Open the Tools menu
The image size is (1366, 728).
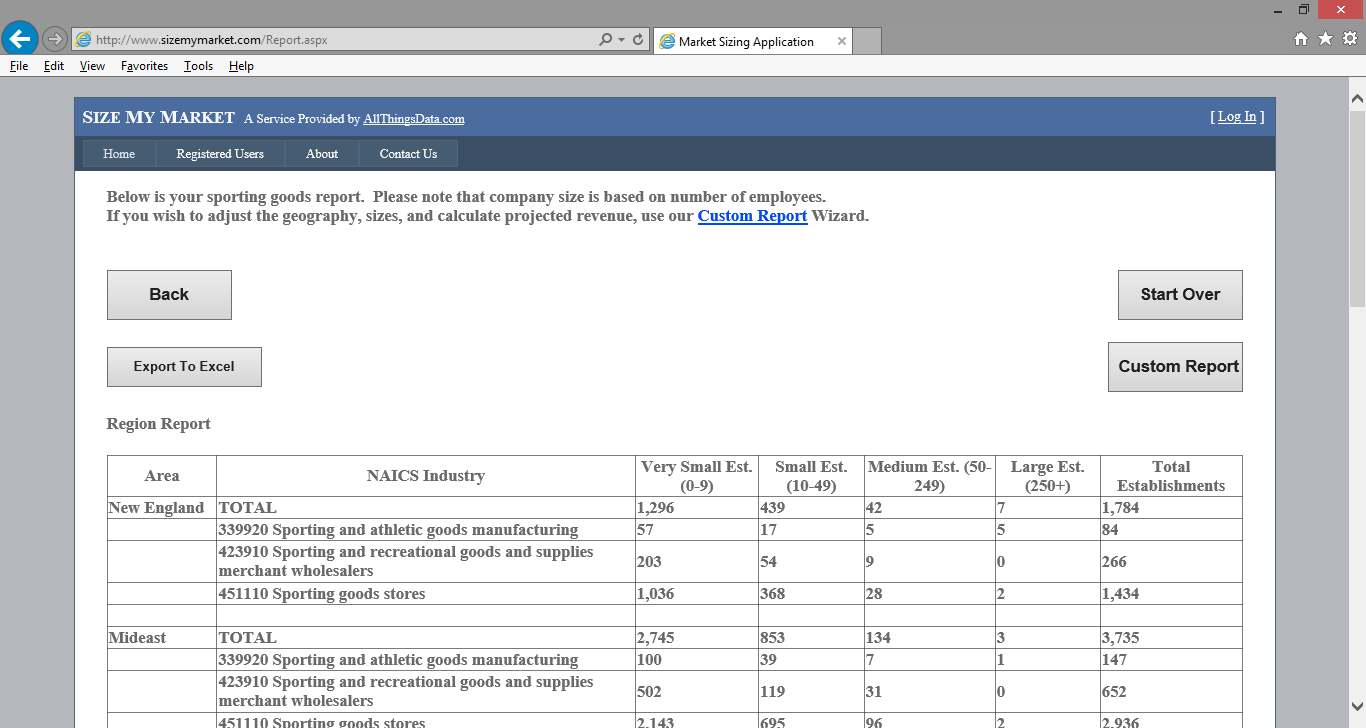[198, 66]
